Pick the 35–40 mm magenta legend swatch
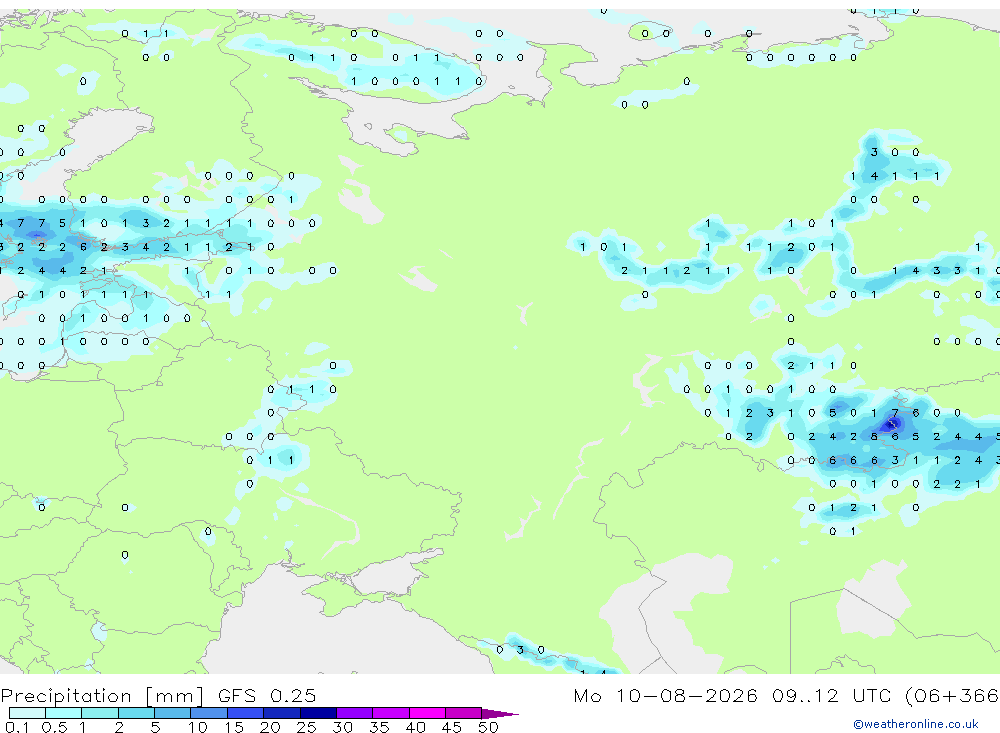 [390, 713]
